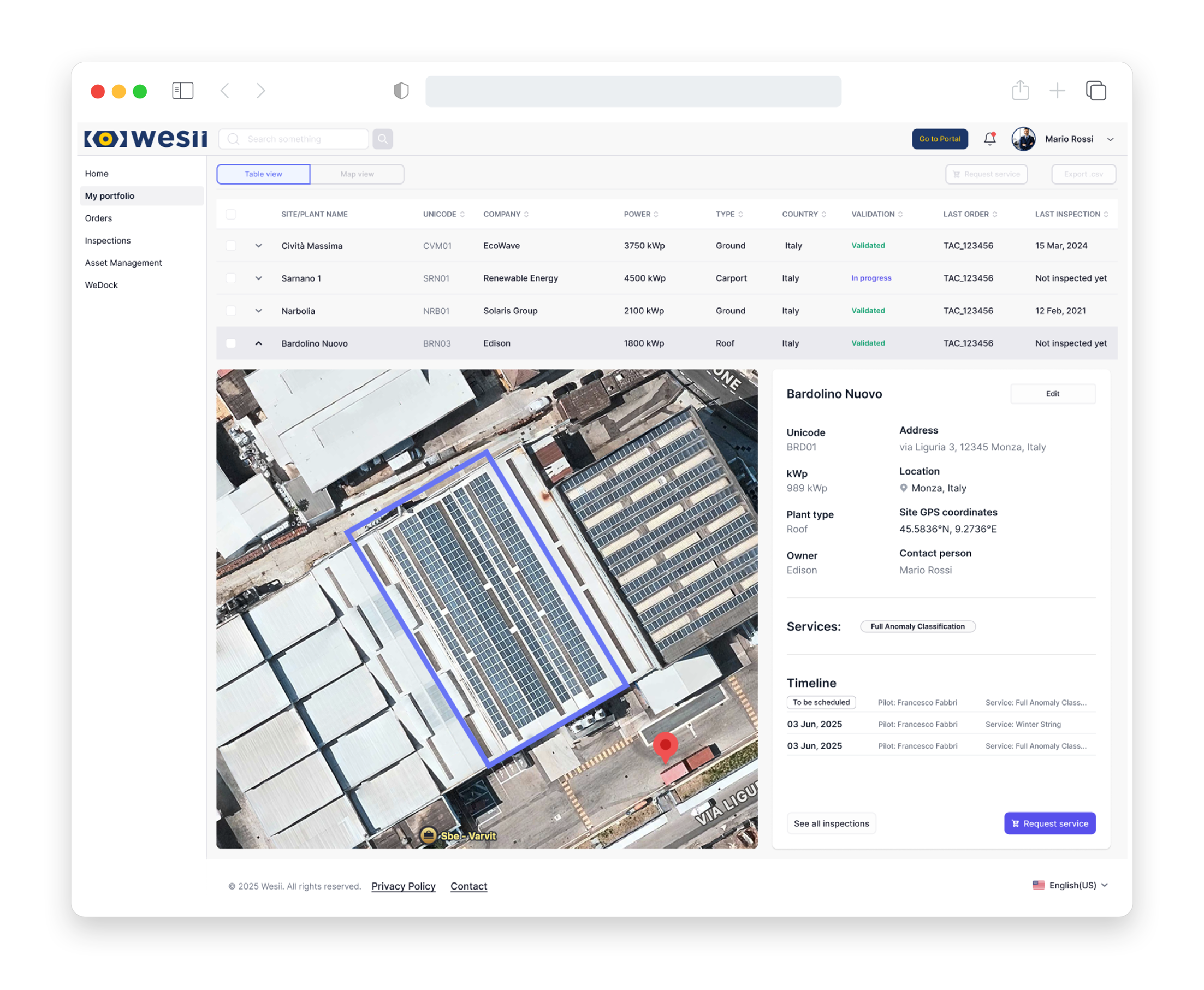This screenshot has width=1204, height=990.
Task: Open the notifications bell
Action: click(989, 139)
